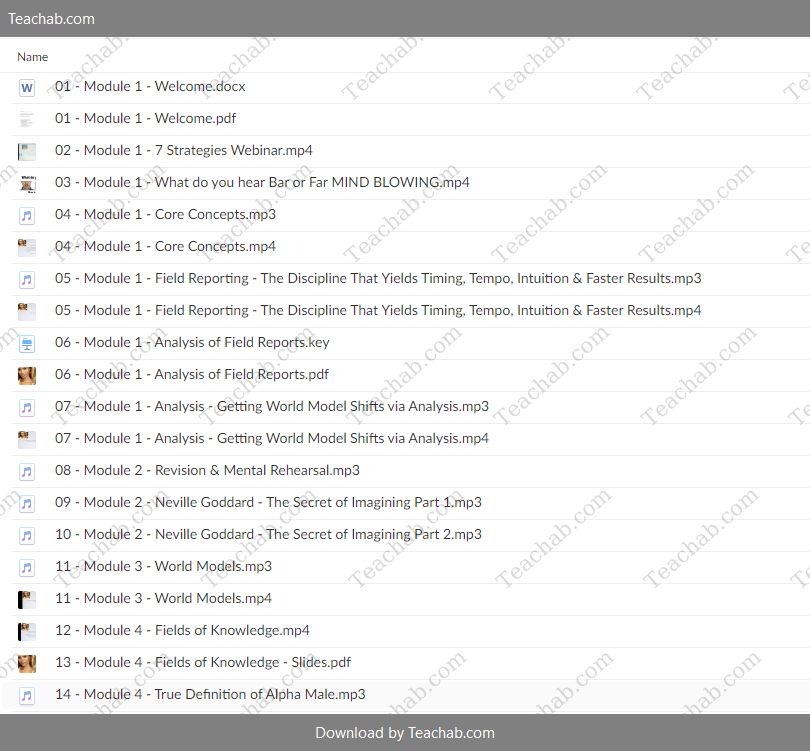
Task: Click the video thumbnail for Fields of Knowledge.mp4
Action: 27,632
